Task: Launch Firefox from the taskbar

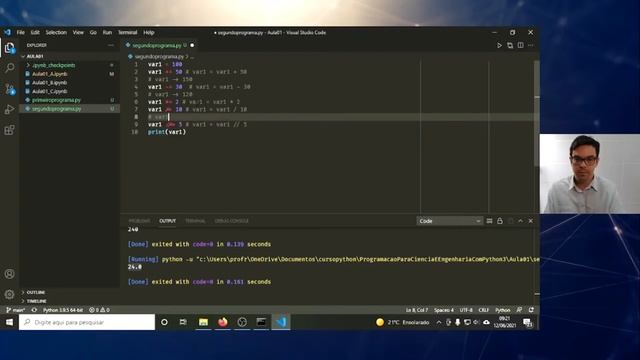Action: pyautogui.click(x=222, y=322)
